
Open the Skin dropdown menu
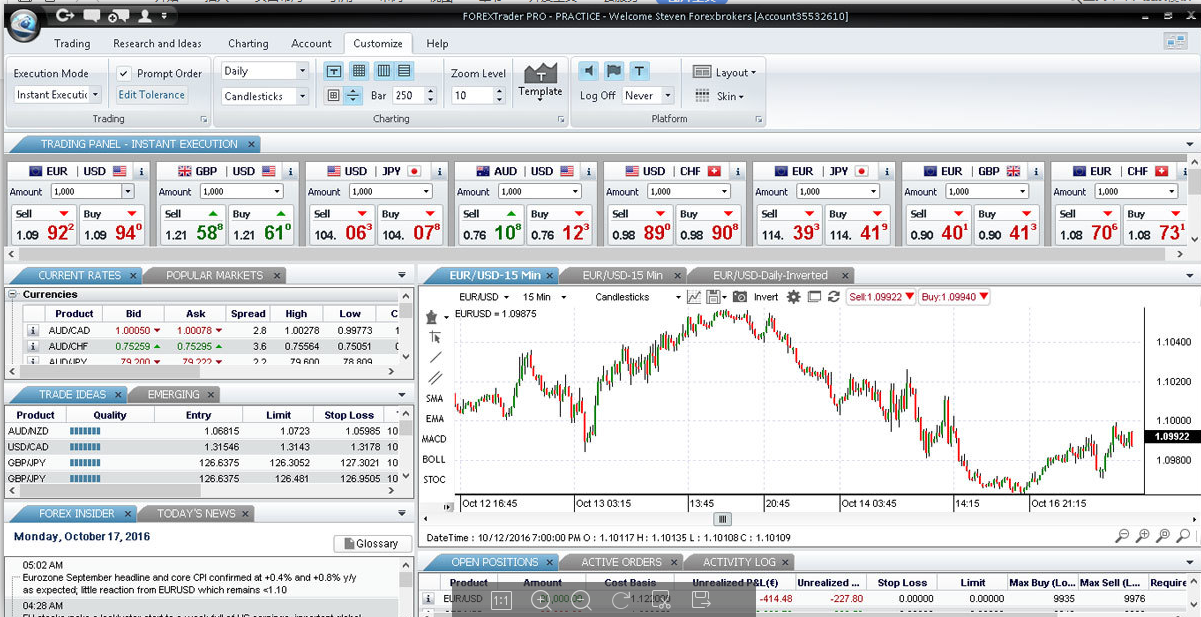pyautogui.click(x=720, y=96)
